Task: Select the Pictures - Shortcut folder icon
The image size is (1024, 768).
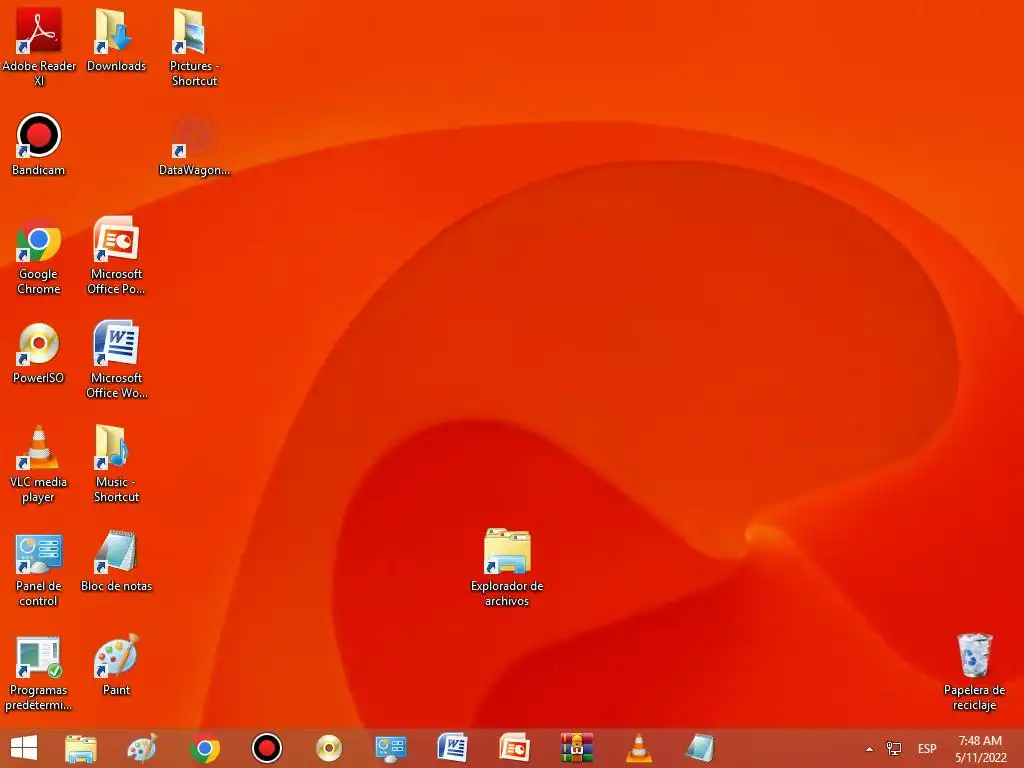Action: pos(194,46)
